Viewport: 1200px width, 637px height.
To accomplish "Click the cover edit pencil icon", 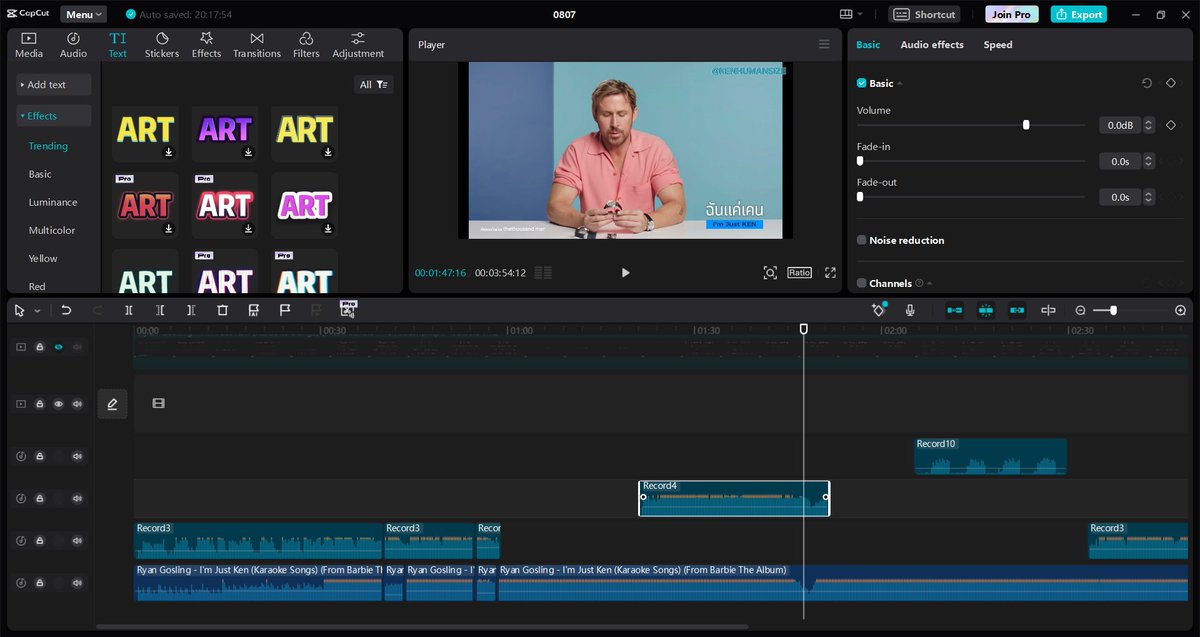I will tap(112, 404).
